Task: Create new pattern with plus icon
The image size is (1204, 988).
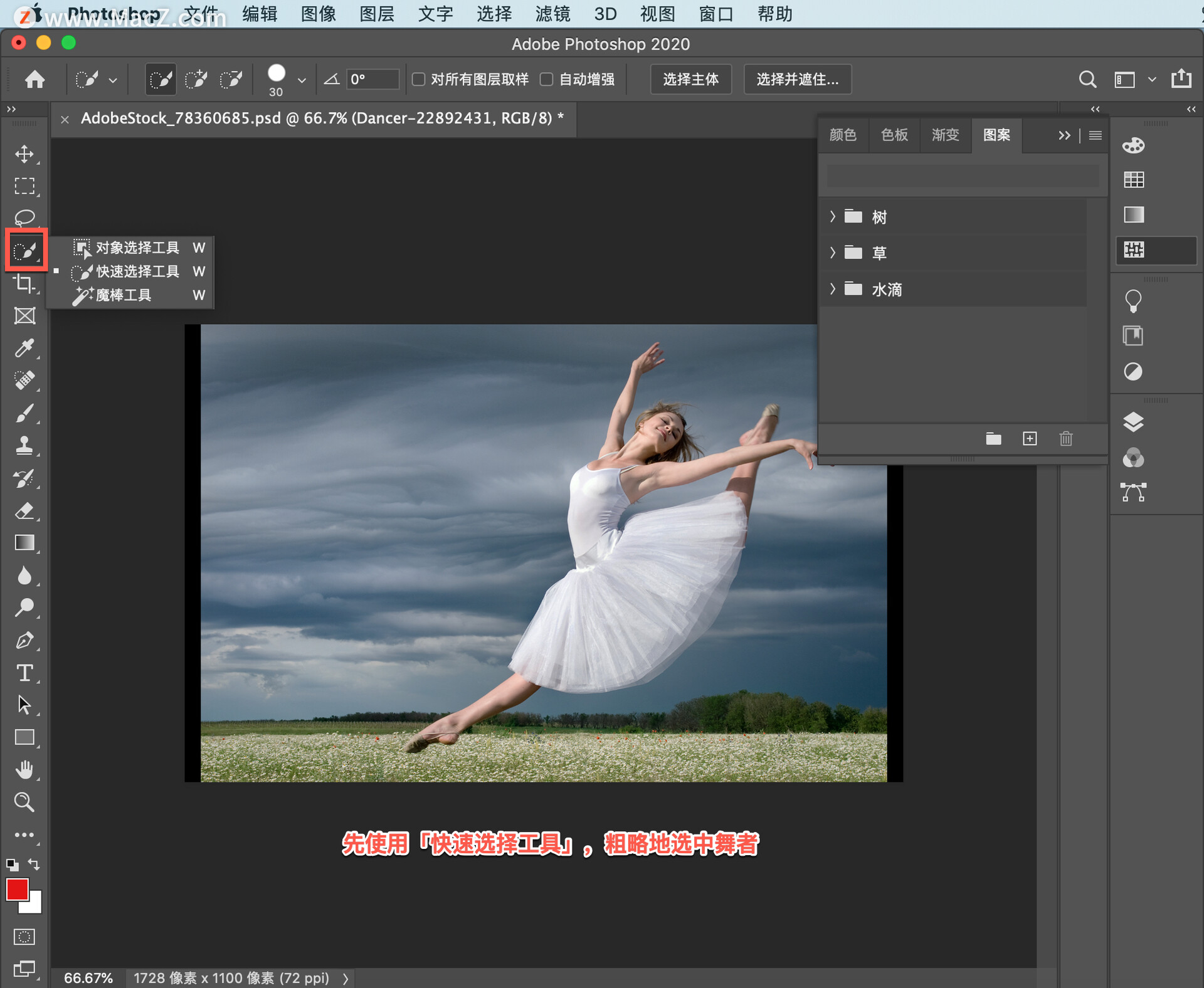Action: [x=1030, y=438]
